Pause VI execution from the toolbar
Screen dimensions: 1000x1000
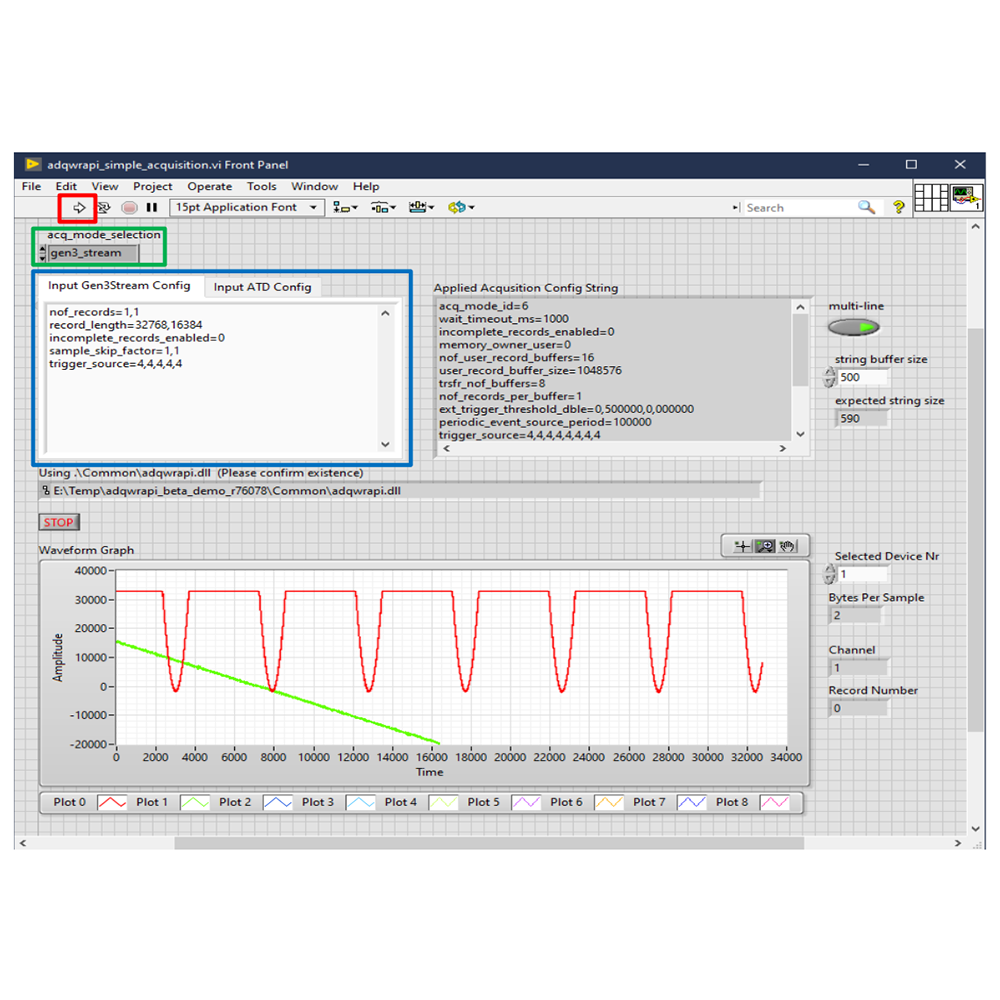(x=152, y=207)
